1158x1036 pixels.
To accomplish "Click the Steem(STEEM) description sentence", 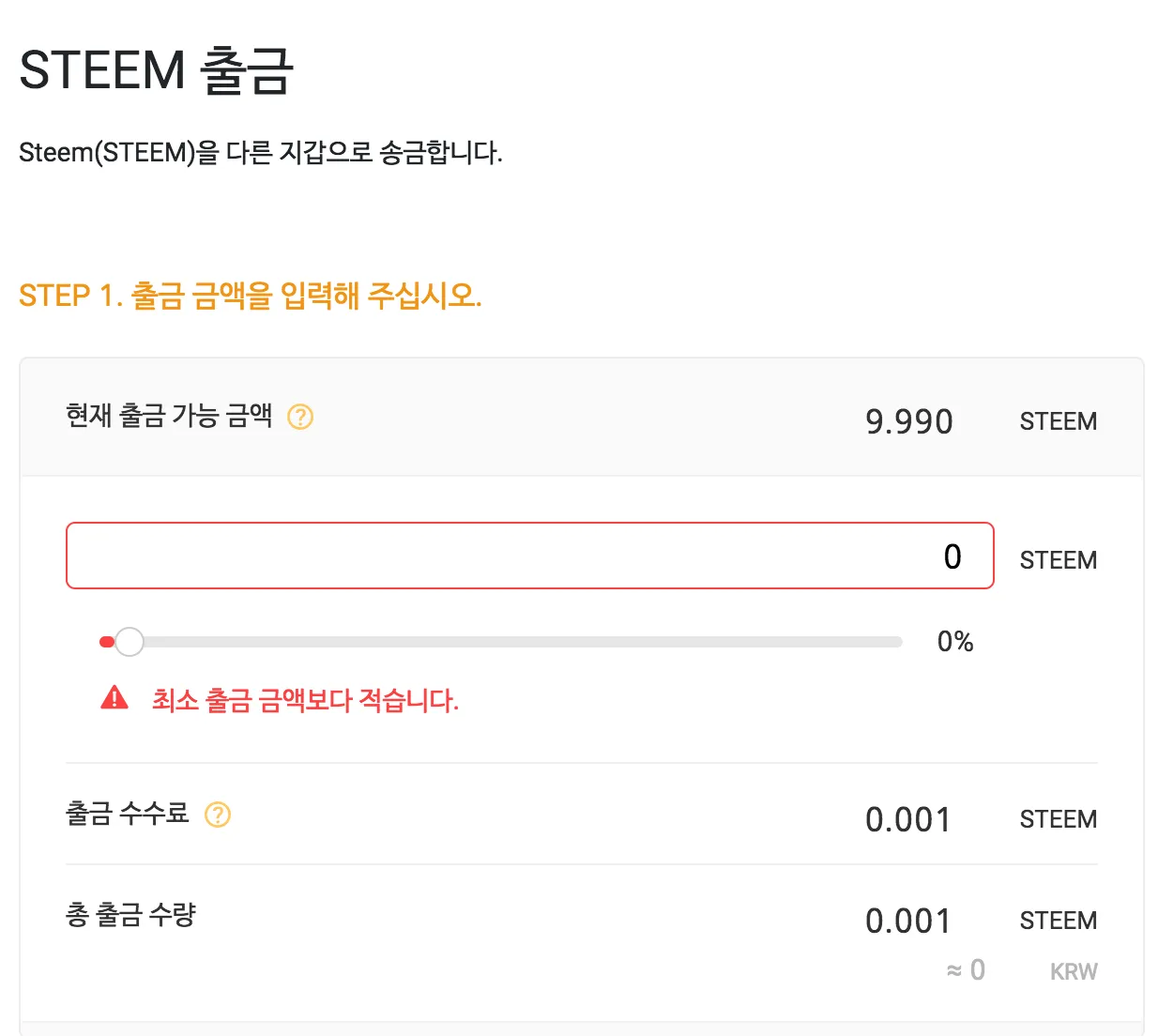I will pos(261,152).
